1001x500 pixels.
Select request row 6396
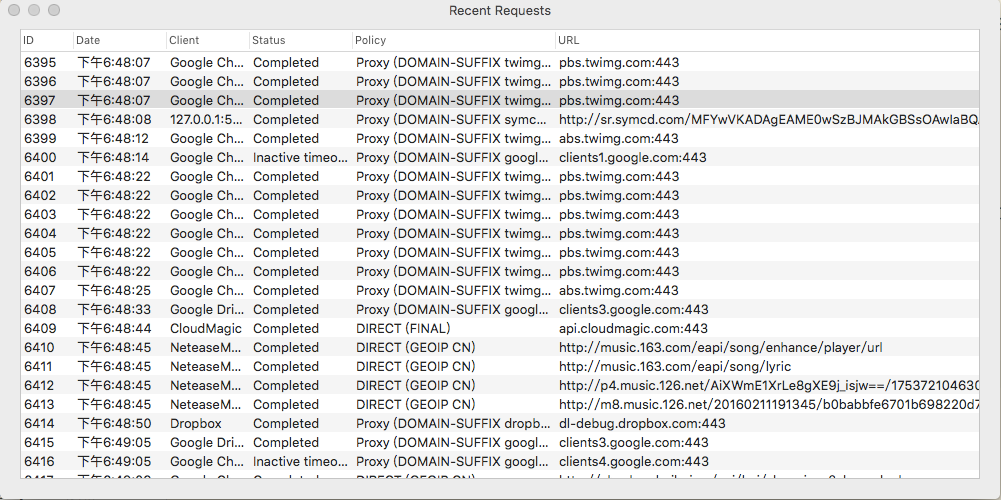click(500, 82)
